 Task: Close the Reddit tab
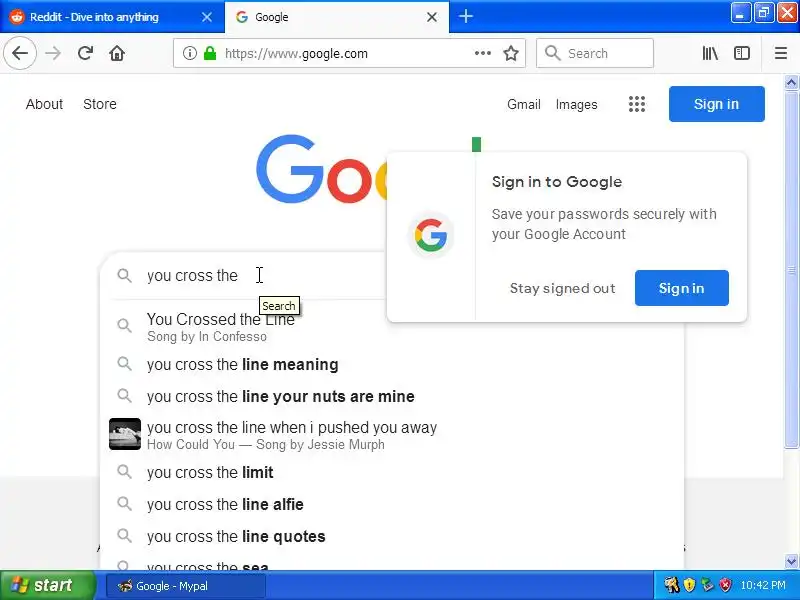(x=207, y=17)
